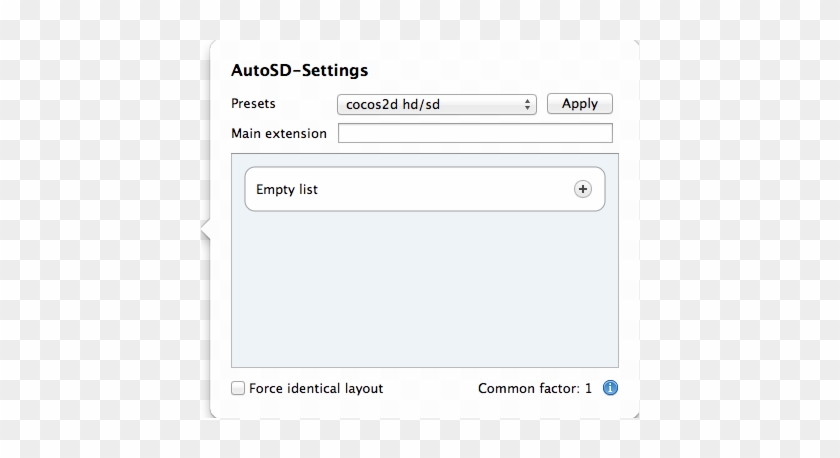Viewport: 840px width, 458px height.
Task: Click the 'Force identical layout' label text
Action: (x=316, y=388)
